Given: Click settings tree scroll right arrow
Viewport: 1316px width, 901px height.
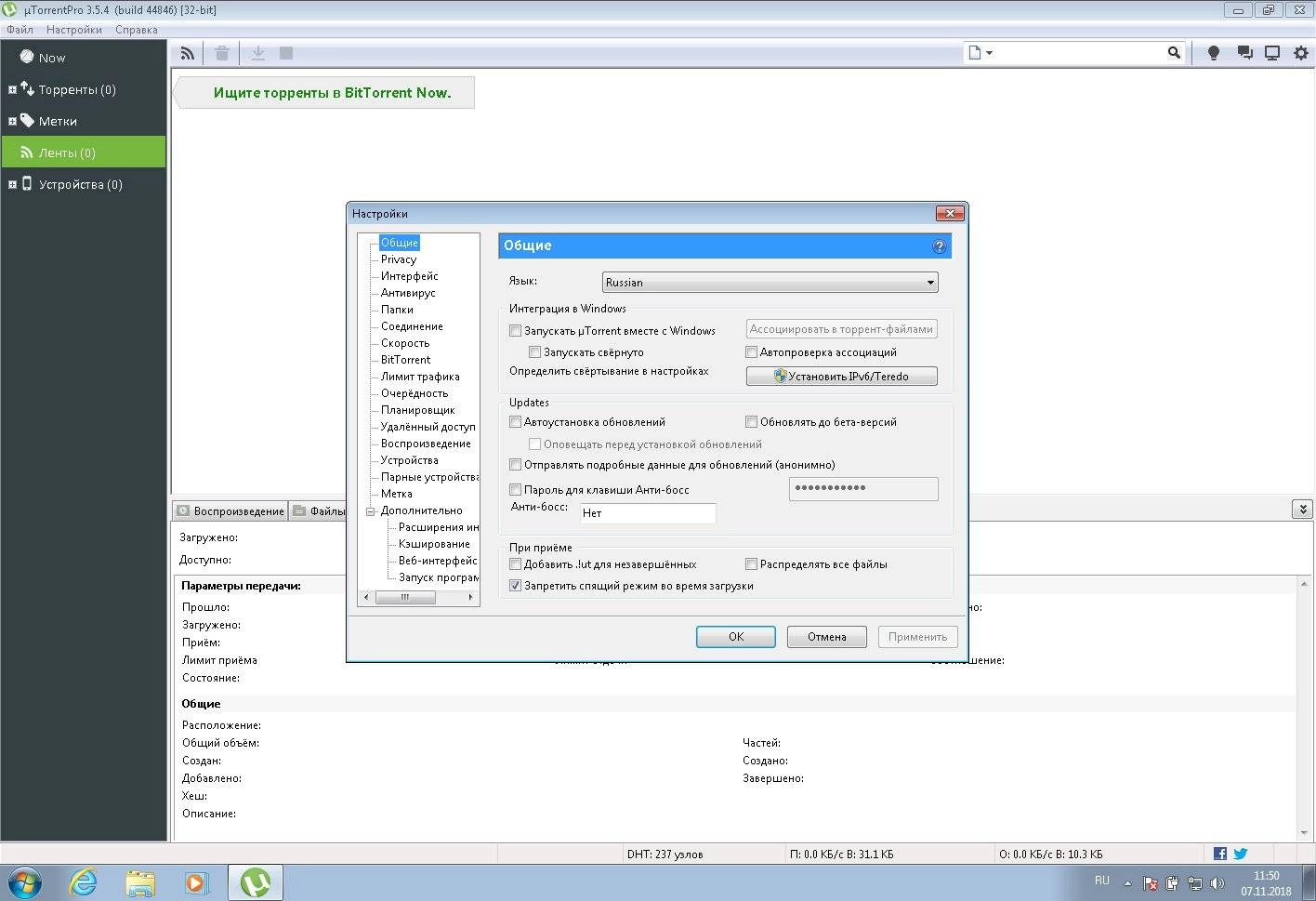Looking at the screenshot, I should 470,597.
